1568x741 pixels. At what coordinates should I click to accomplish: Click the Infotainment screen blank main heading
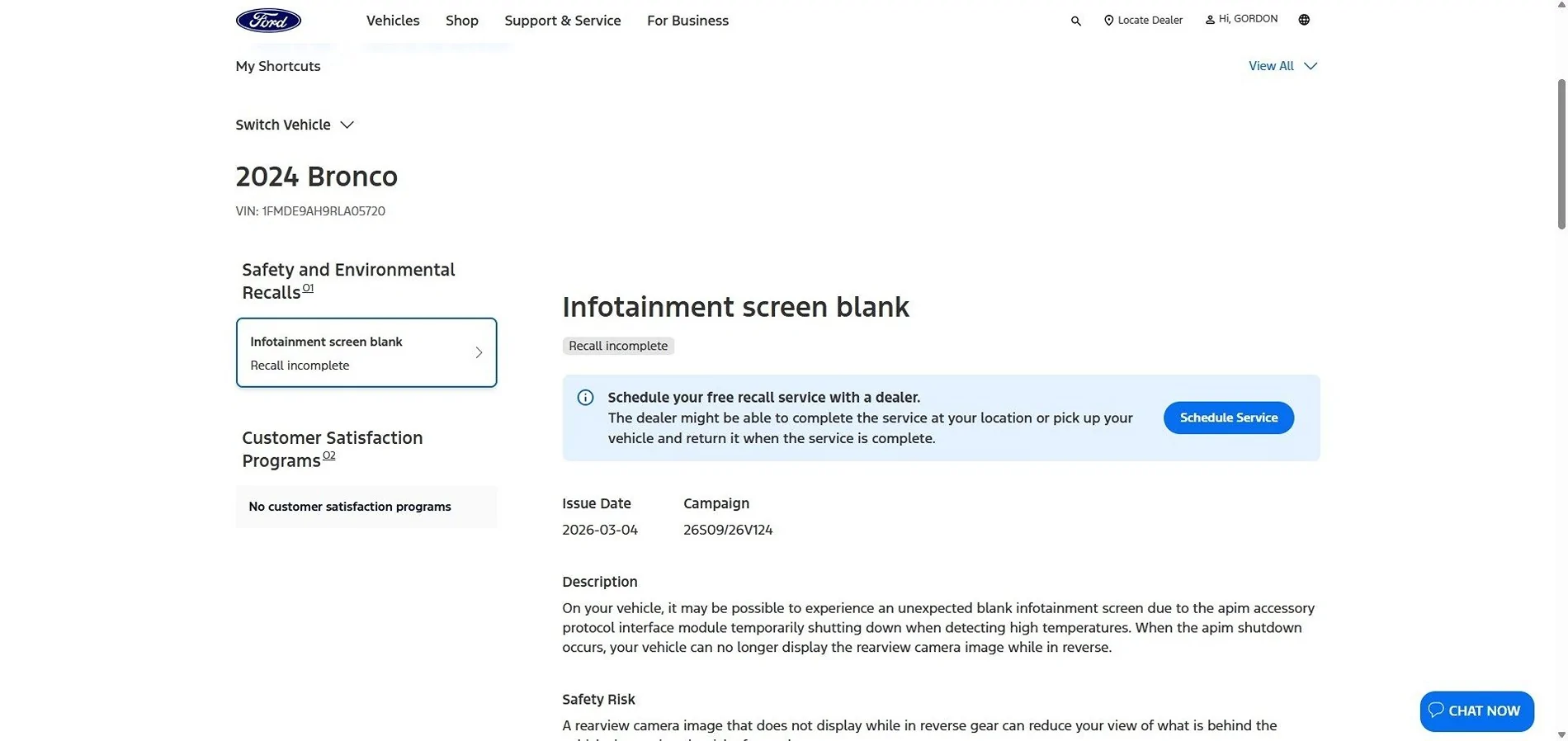click(x=735, y=307)
